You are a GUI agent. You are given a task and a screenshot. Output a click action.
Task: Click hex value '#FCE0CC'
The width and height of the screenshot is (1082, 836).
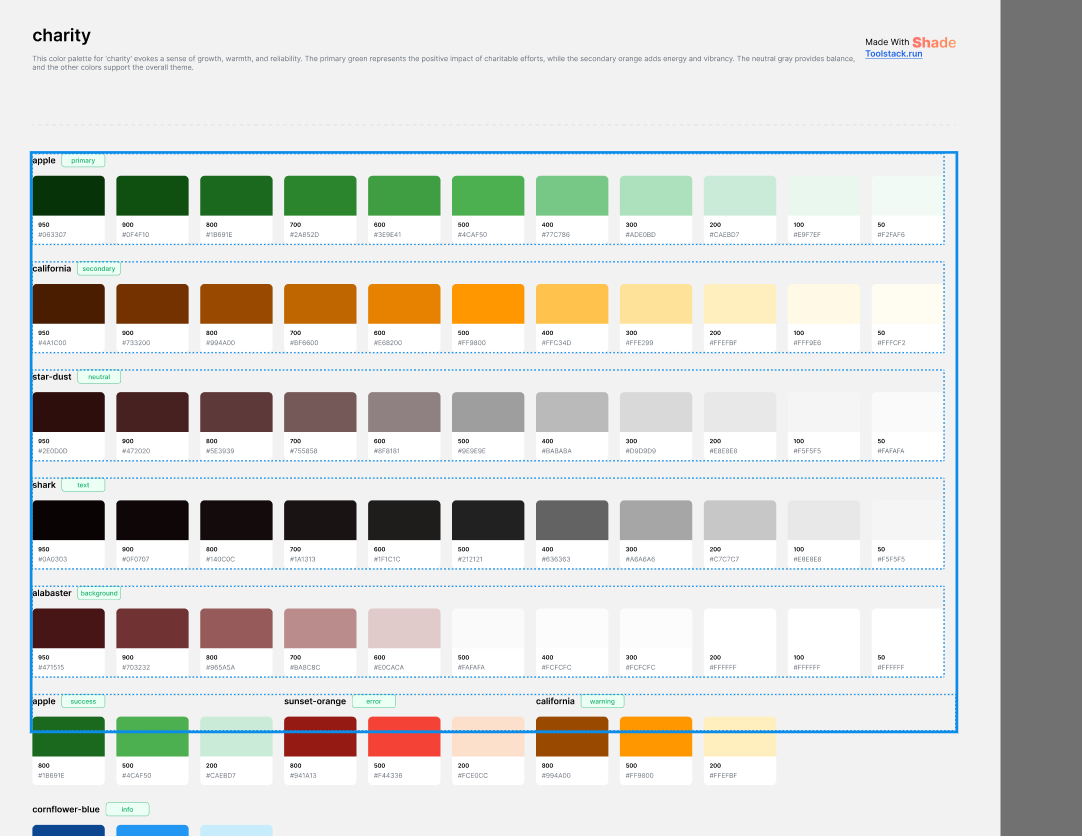[x=473, y=776]
